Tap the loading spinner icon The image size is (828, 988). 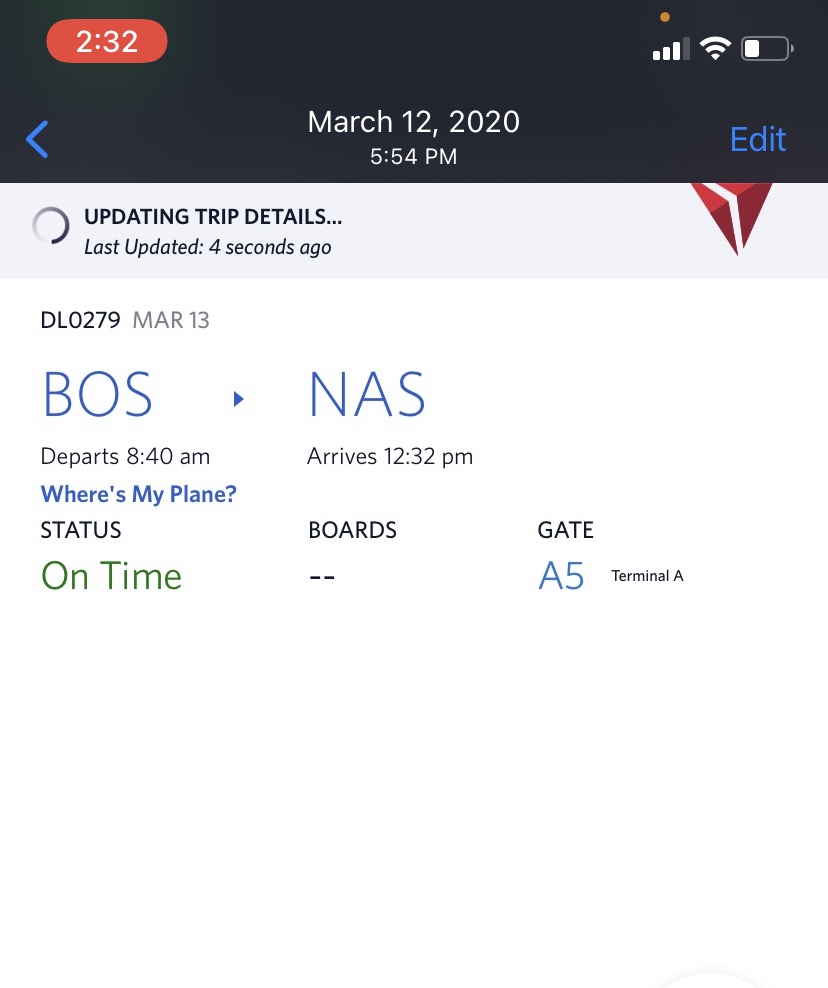(51, 226)
